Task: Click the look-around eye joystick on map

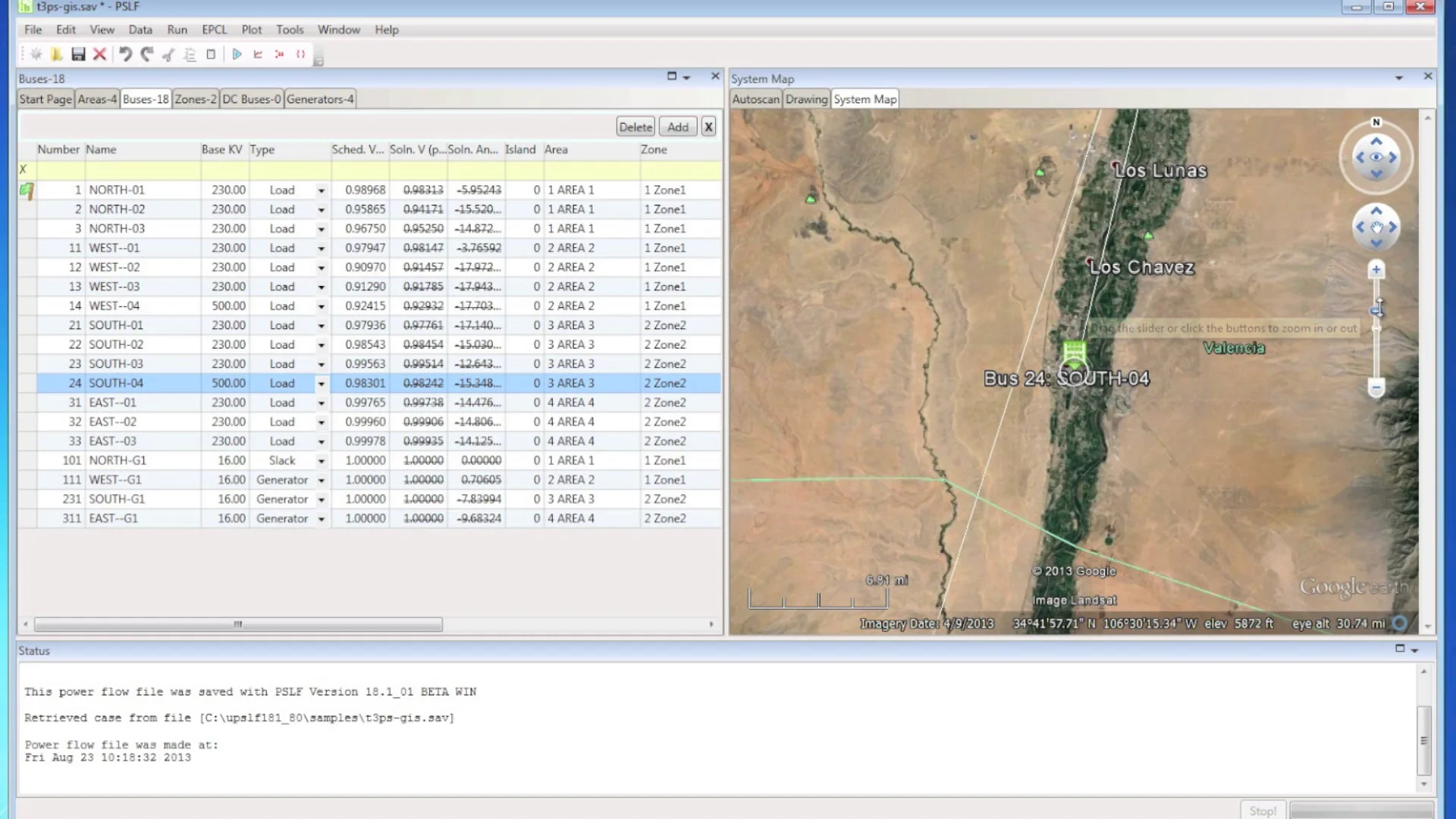Action: 1376,157
